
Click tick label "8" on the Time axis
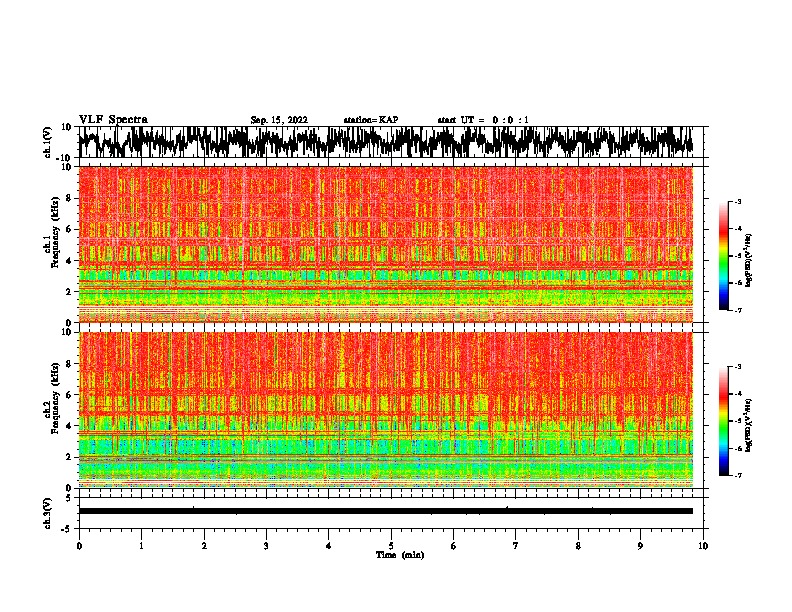(578, 546)
